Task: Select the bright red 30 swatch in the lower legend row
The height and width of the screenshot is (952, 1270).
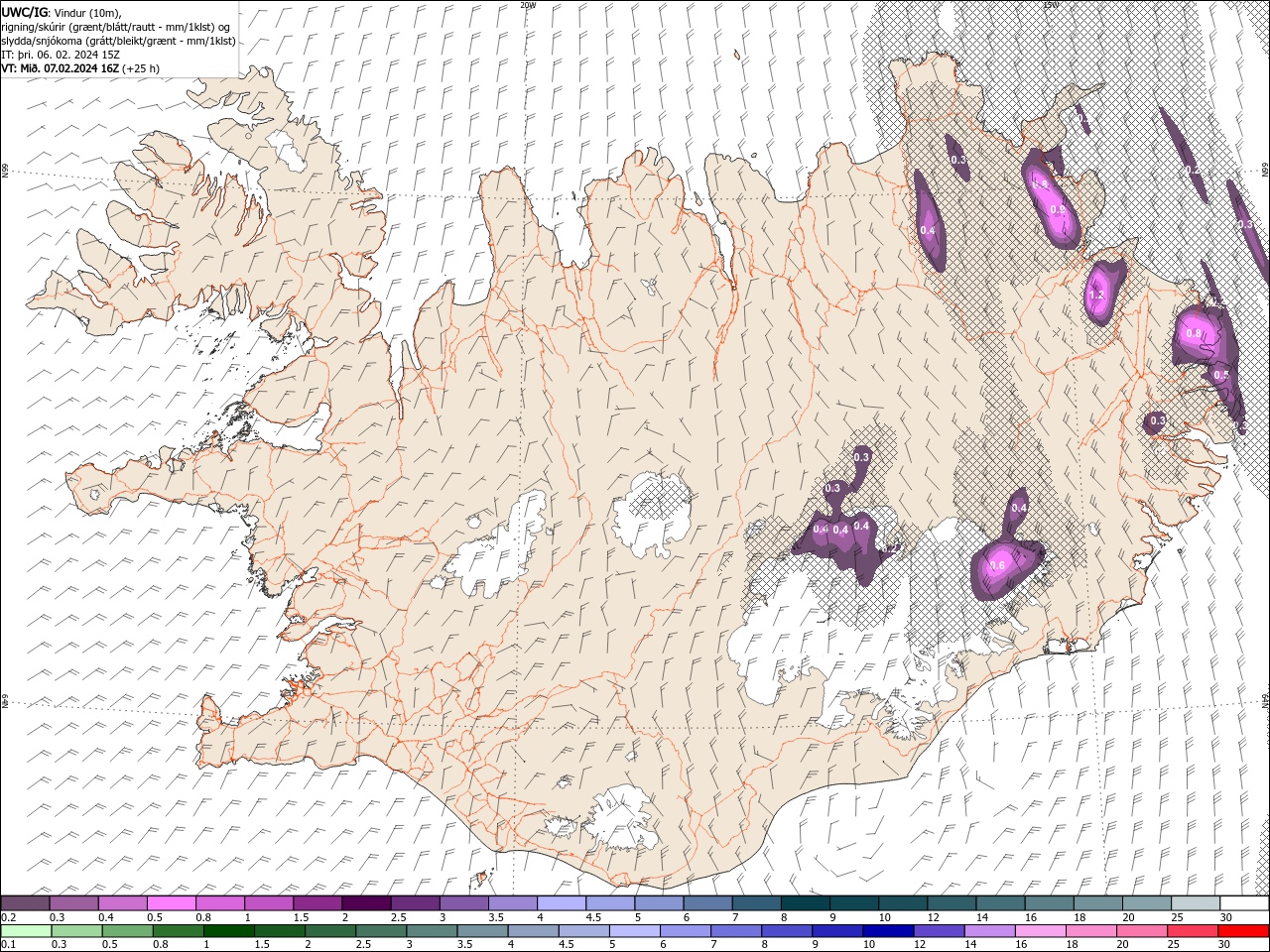Action: 1243,931
